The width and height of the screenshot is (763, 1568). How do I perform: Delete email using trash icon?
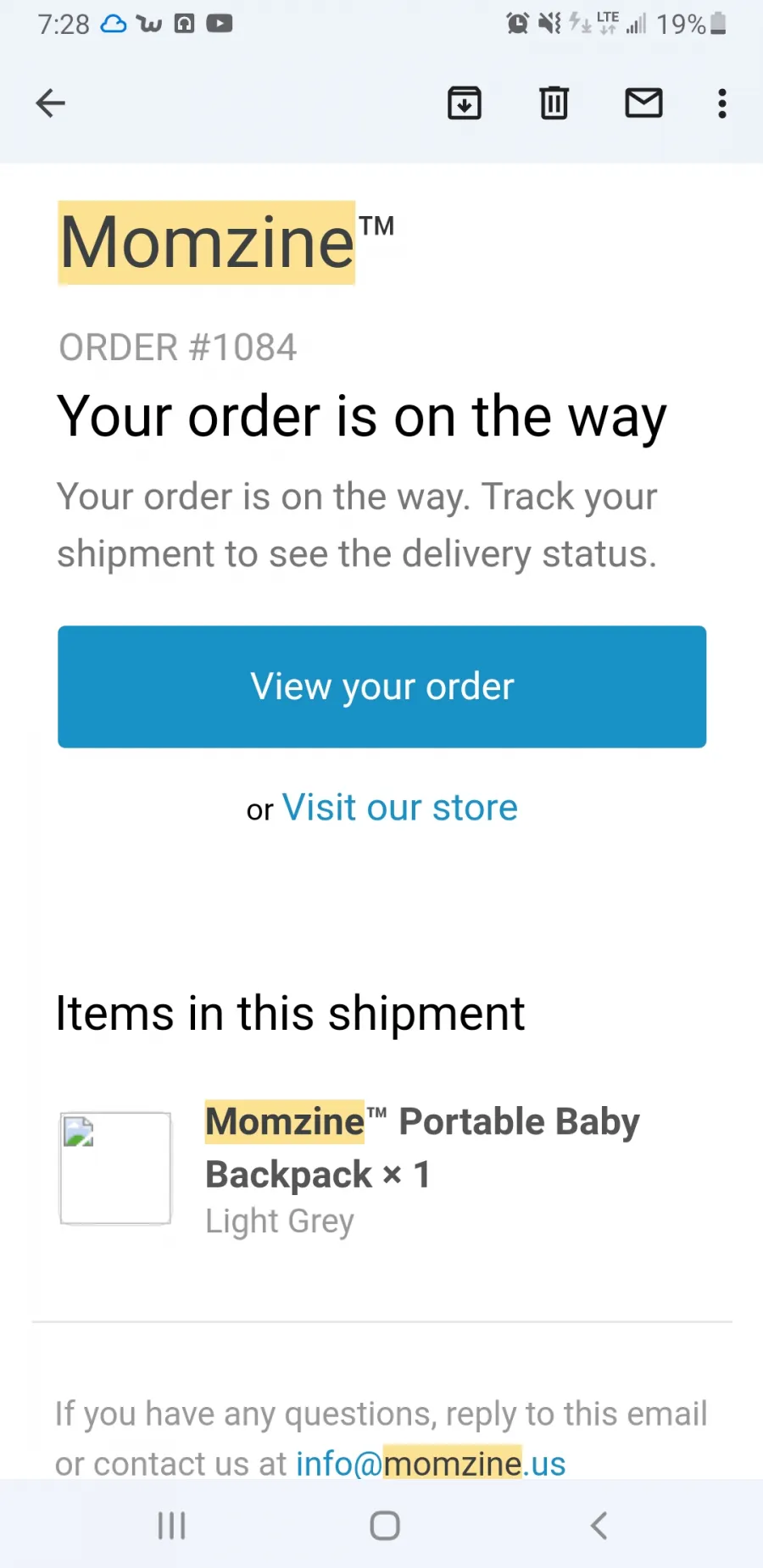[554, 103]
